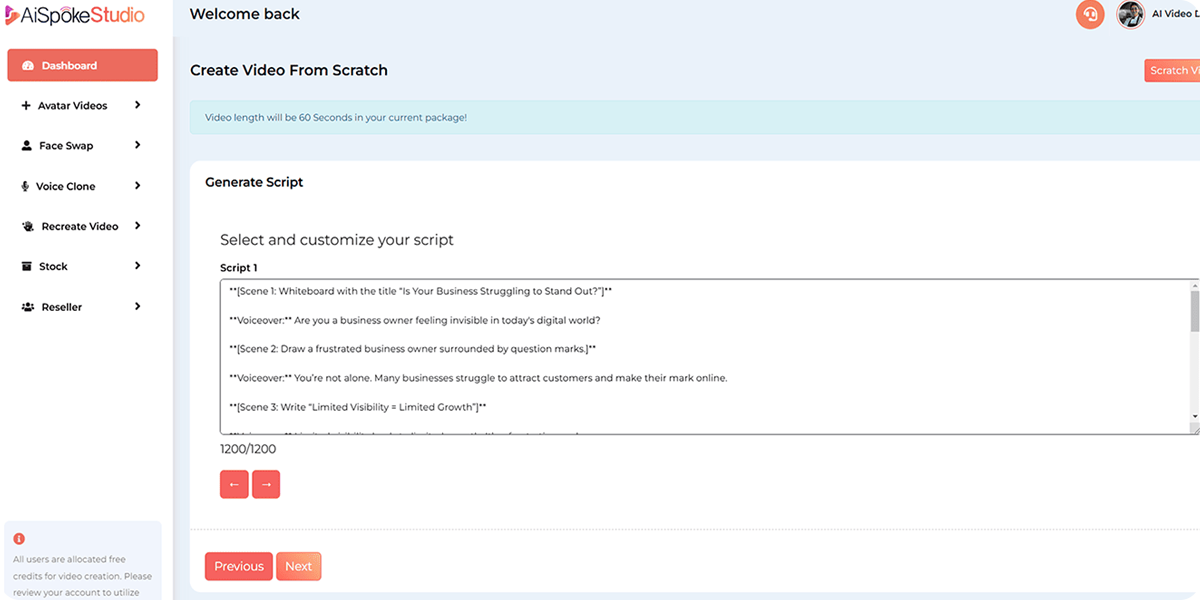Click the Face Swap person icon
Screen dimensions: 1200x600
click(x=27, y=146)
